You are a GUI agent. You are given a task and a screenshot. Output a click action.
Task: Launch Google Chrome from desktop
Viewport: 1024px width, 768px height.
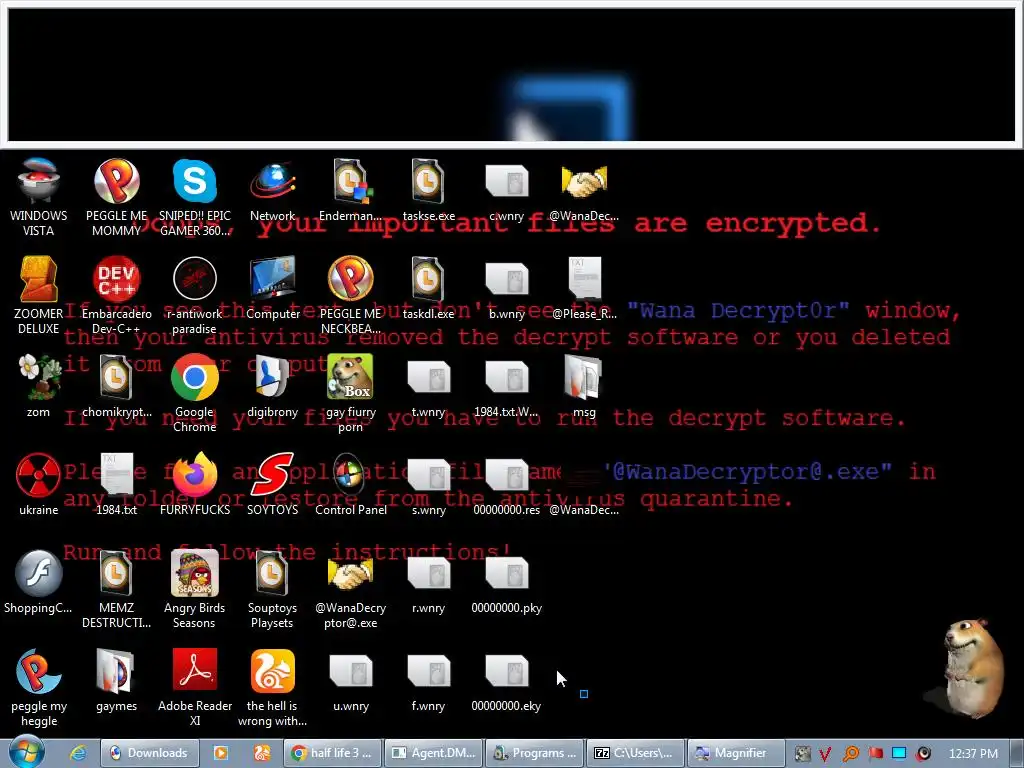[195, 392]
